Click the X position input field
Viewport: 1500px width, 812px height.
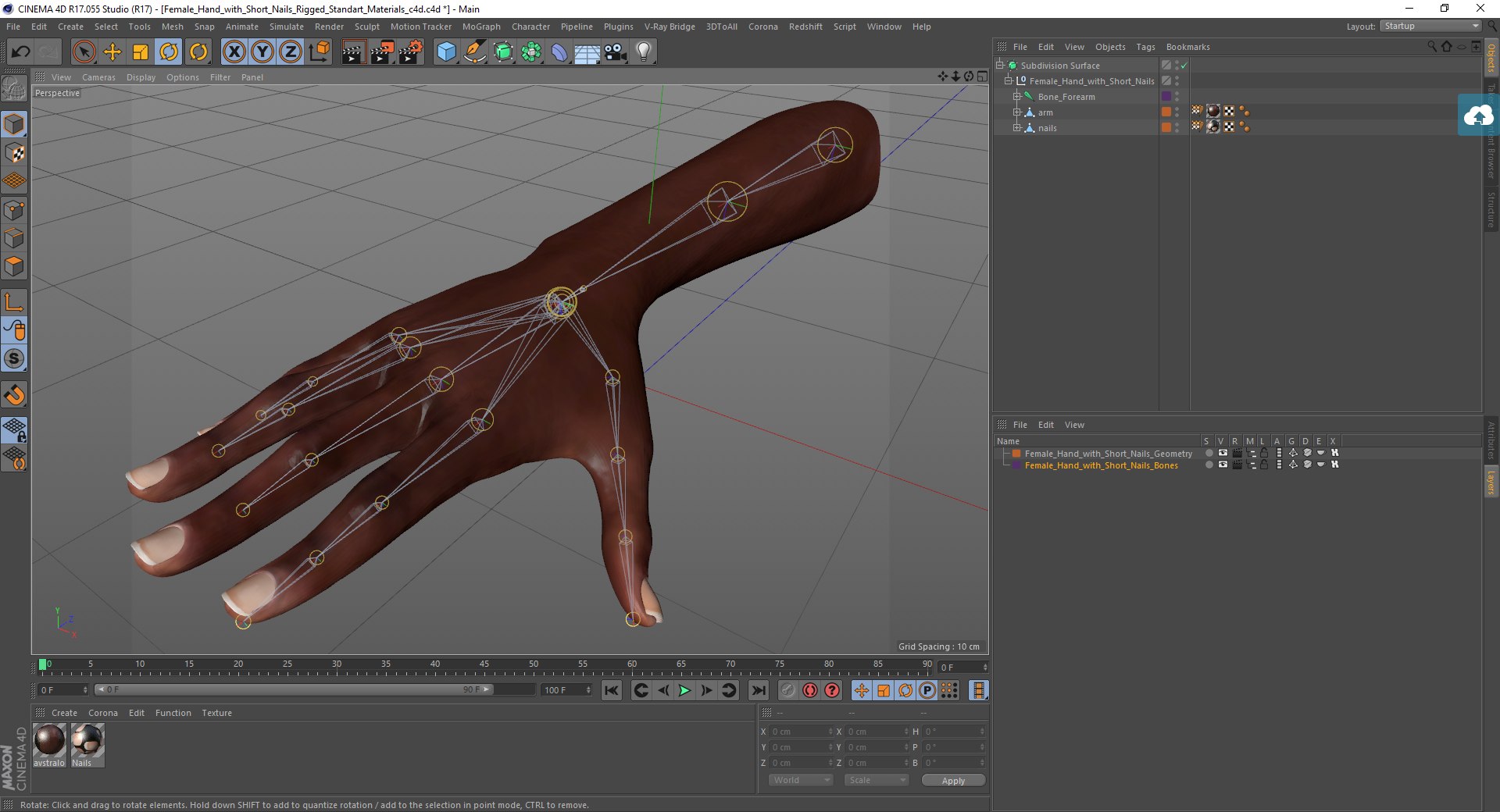[802, 732]
